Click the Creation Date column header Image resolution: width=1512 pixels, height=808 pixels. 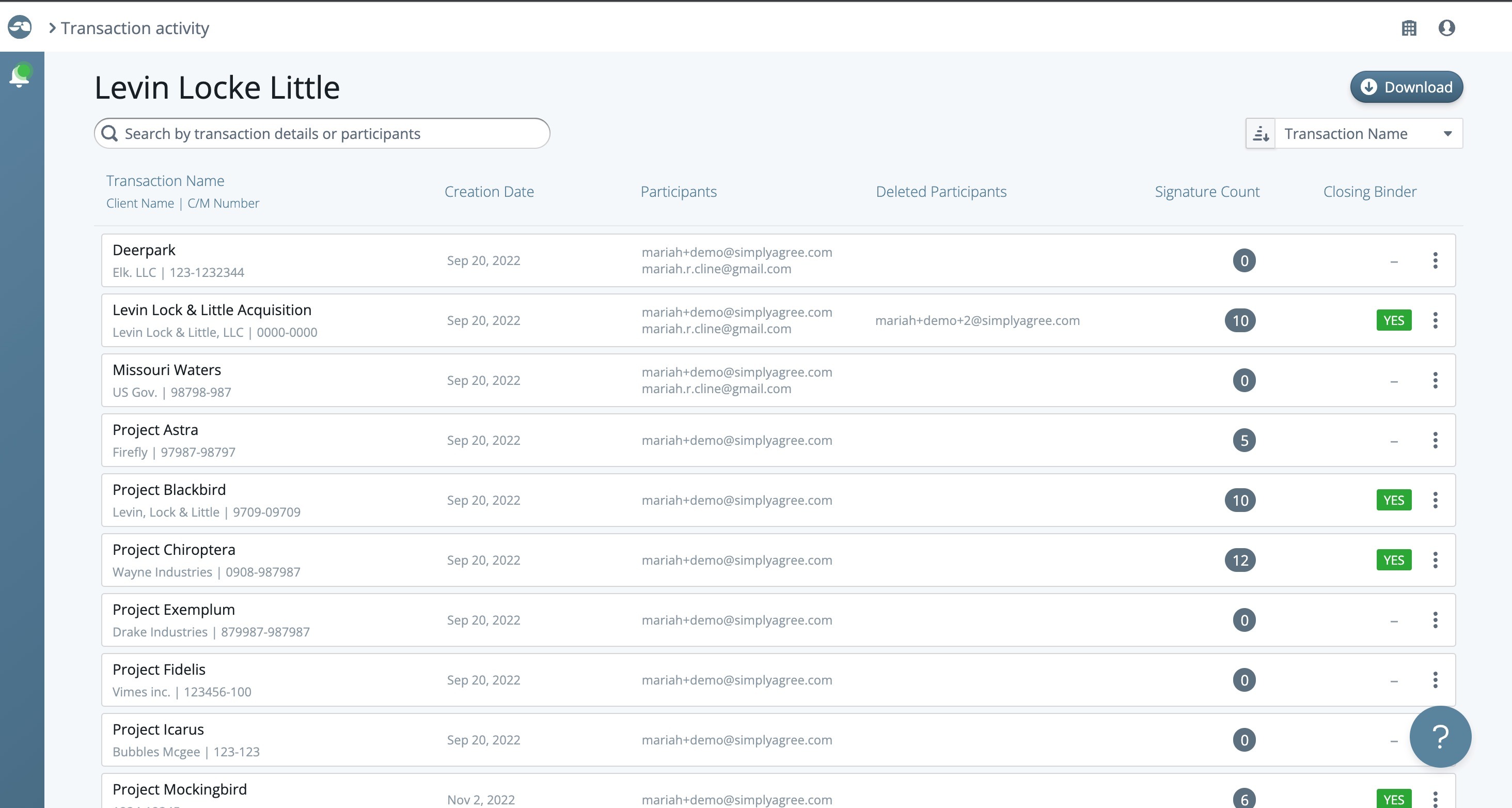489,192
